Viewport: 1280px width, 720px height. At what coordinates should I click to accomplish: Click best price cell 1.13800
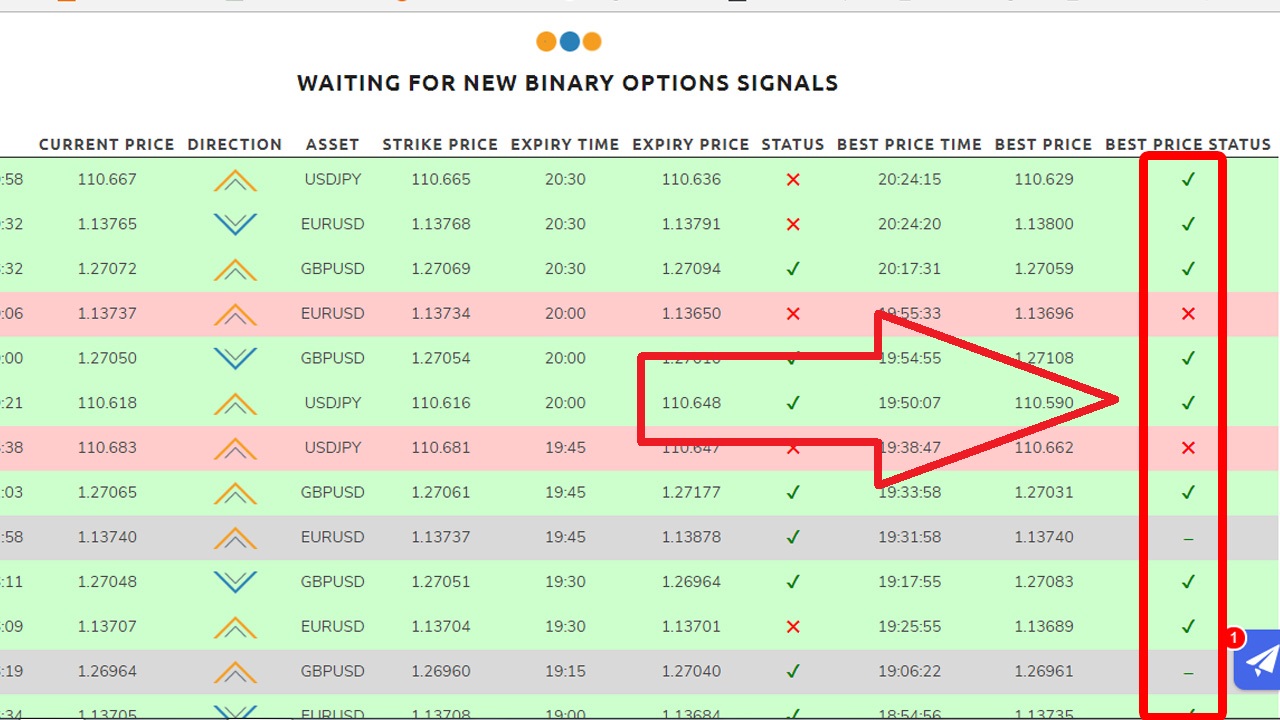[x=1044, y=224]
